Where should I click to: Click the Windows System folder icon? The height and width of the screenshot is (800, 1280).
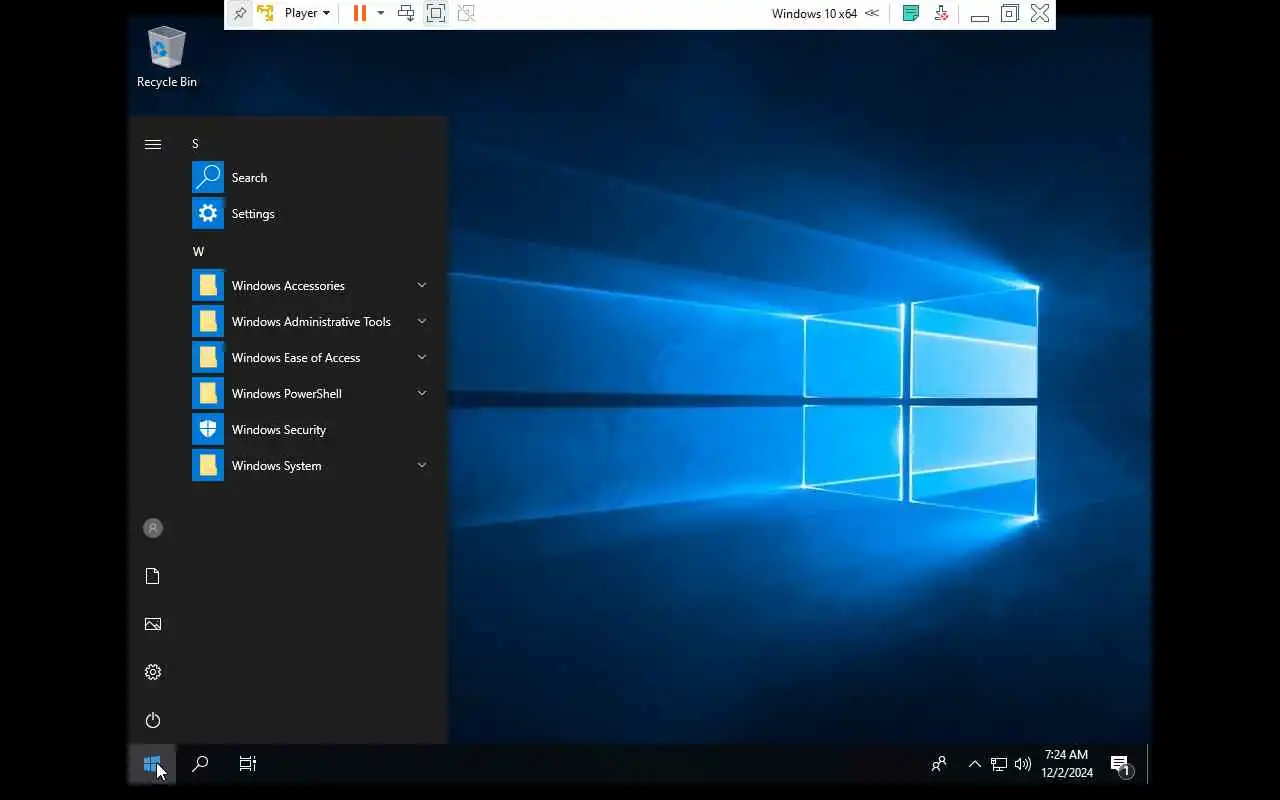coord(208,466)
